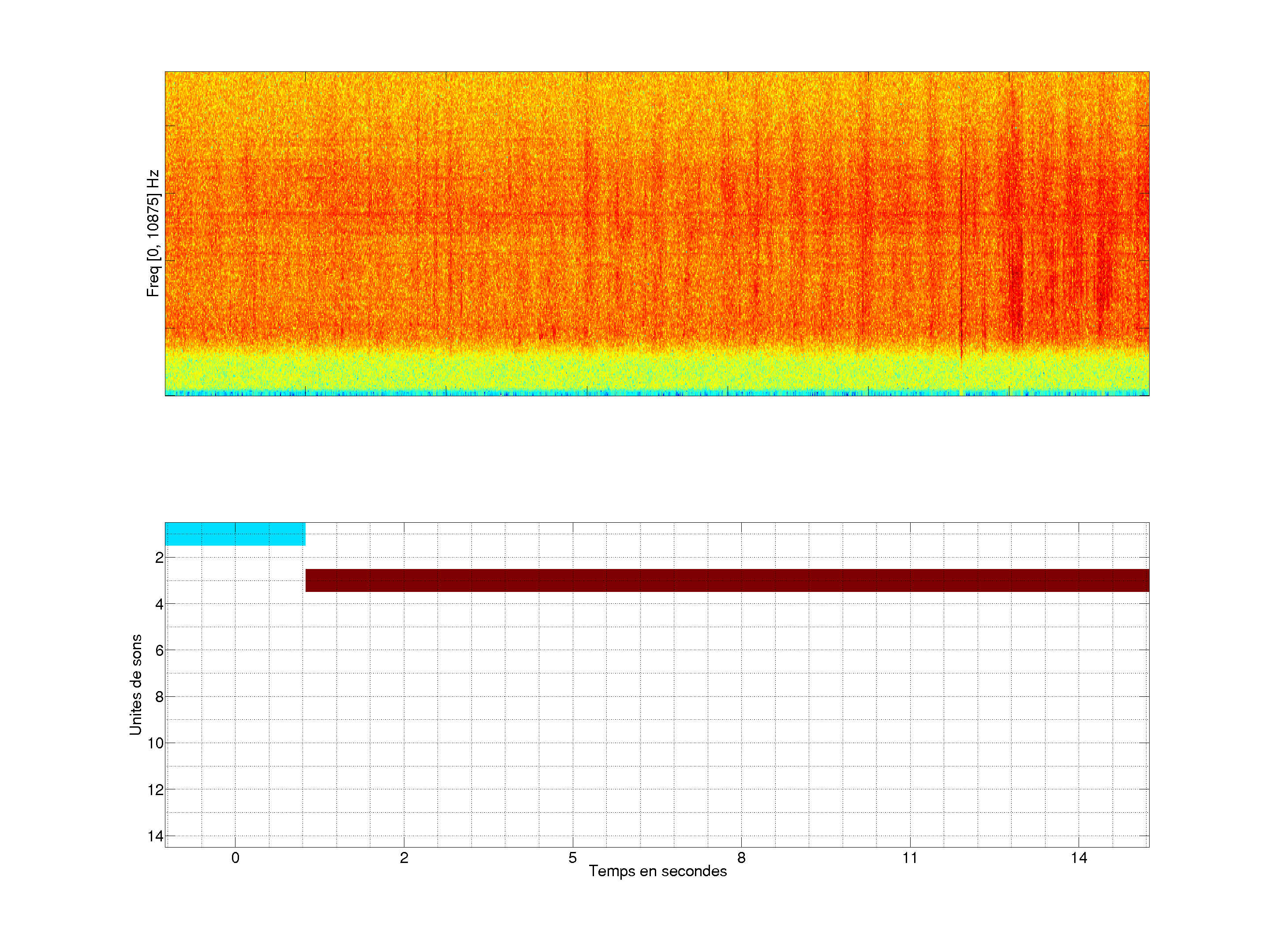The width and height of the screenshot is (1270, 952).
Task: Click y-axis tick label 2
Action: click(159, 558)
